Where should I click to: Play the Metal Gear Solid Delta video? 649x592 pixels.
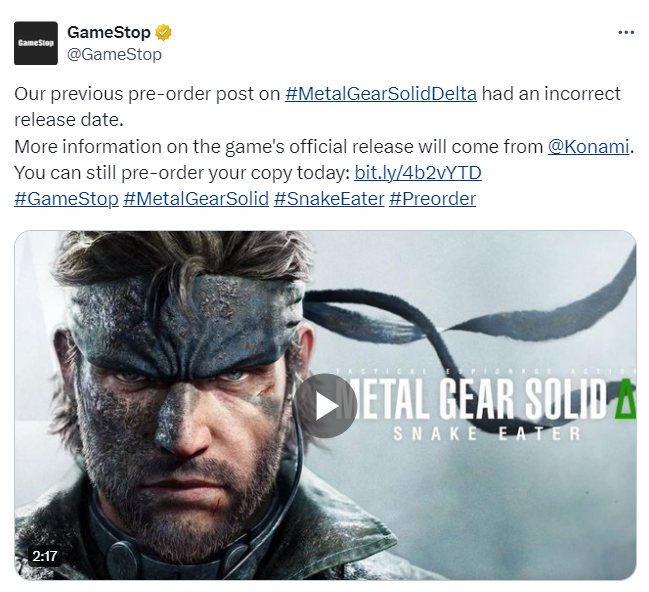click(x=325, y=405)
